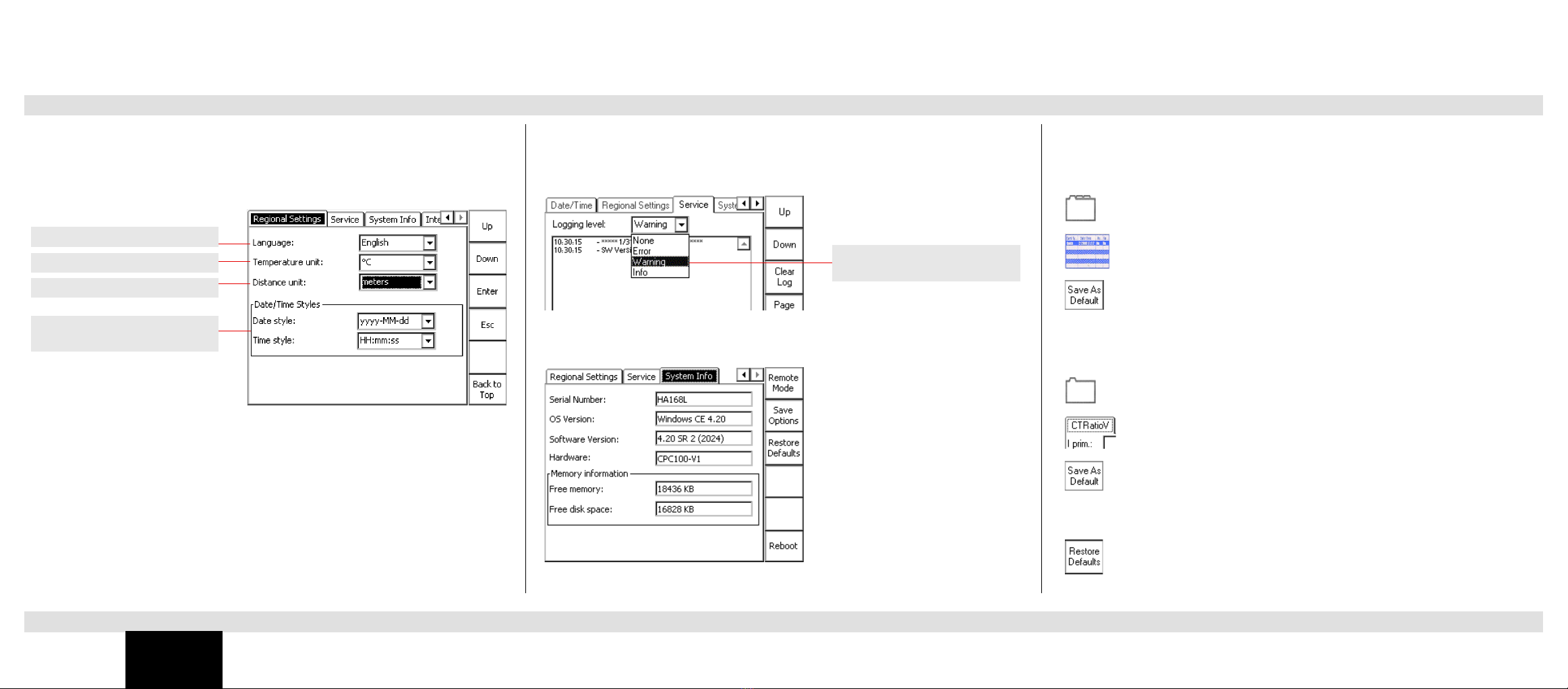Click tab scroll left arrow beside Inte tab

click(x=447, y=217)
